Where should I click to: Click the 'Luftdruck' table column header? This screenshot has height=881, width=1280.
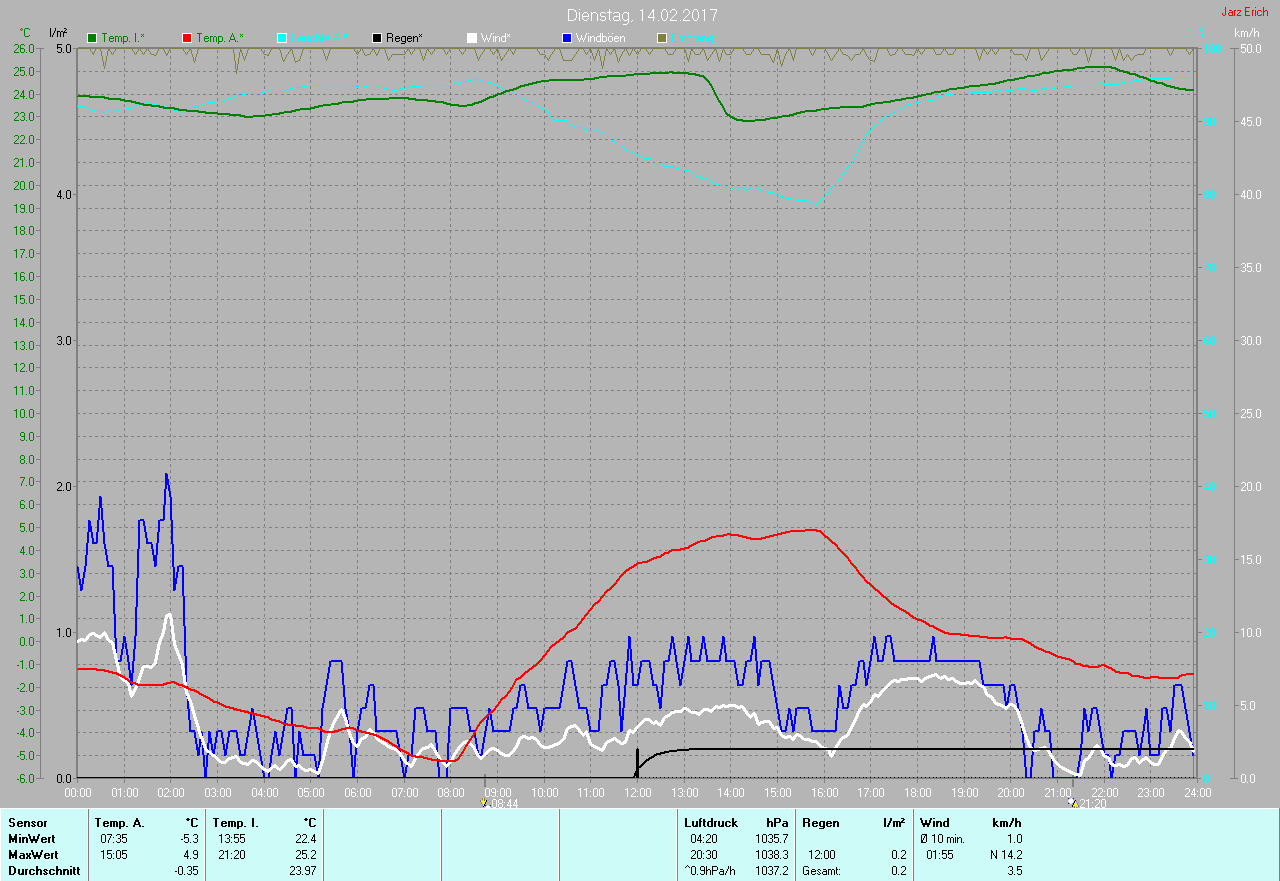tap(711, 823)
